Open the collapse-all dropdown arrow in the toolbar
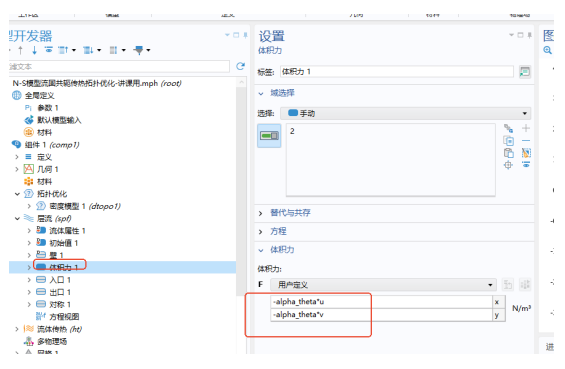Screen dimensions: 565x369 [74, 50]
